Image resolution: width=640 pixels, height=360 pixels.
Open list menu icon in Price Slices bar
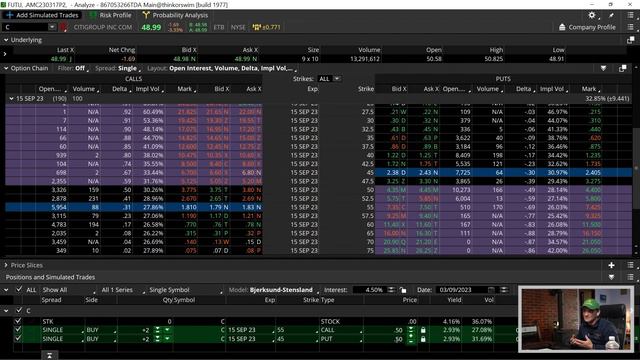[631, 265]
